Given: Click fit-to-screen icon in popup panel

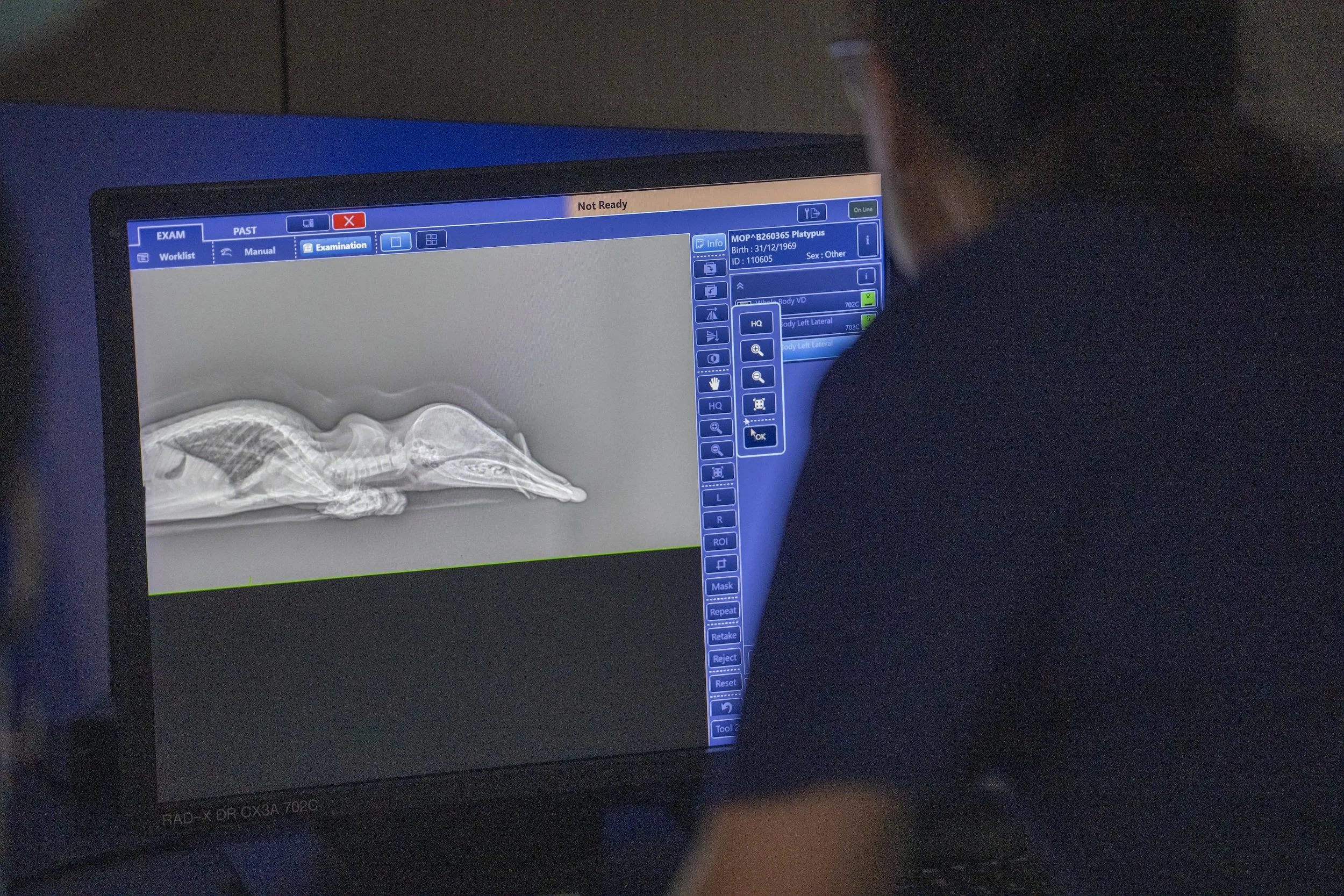Looking at the screenshot, I should 759,405.
